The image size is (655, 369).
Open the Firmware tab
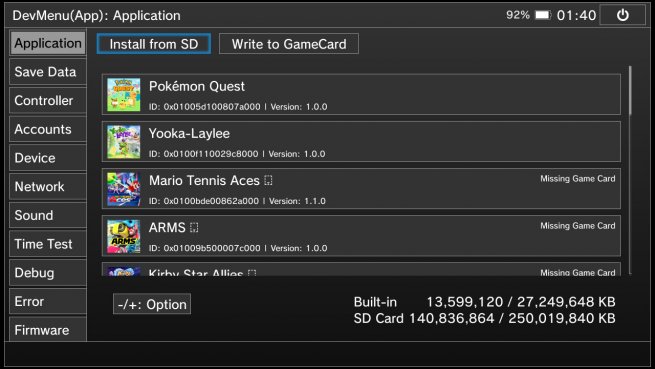pos(48,330)
